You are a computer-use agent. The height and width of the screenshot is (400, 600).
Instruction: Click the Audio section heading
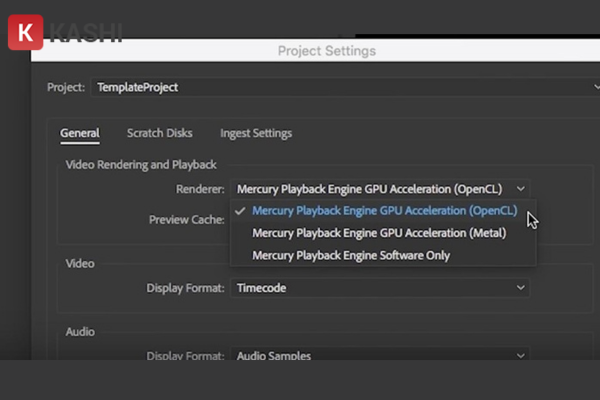coord(80,331)
